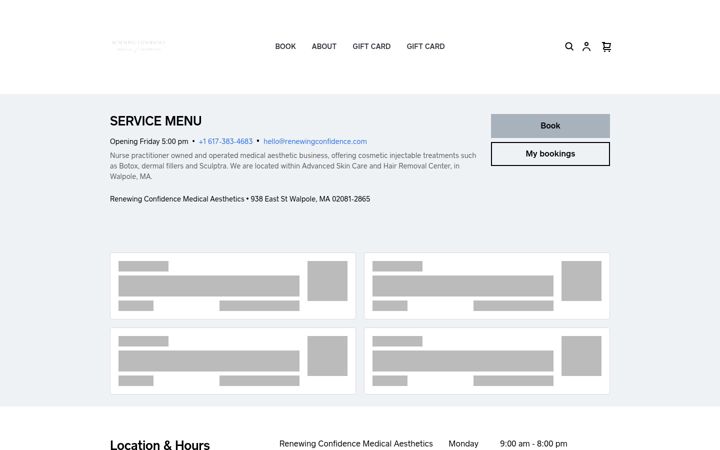720x450 pixels.
Task: Open the account profile icon
Action: [x=586, y=46]
